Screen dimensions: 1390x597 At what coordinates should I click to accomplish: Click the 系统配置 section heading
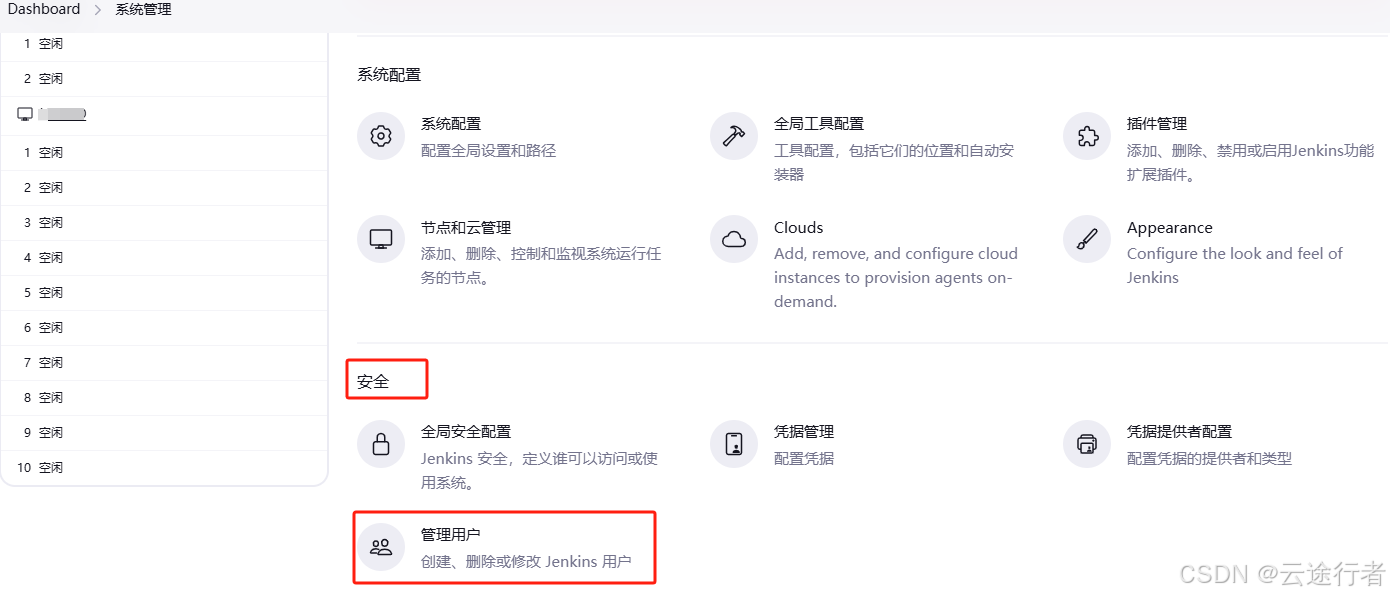(x=389, y=75)
